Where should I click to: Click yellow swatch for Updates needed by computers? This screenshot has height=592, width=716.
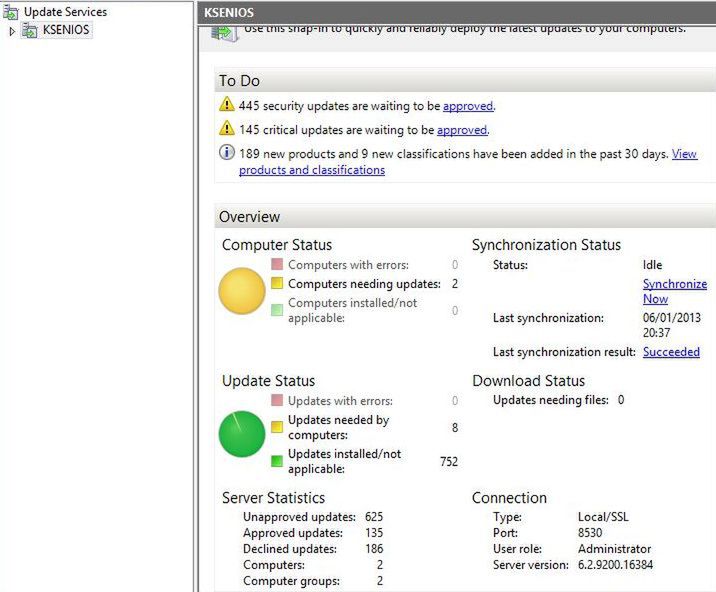[x=277, y=427]
